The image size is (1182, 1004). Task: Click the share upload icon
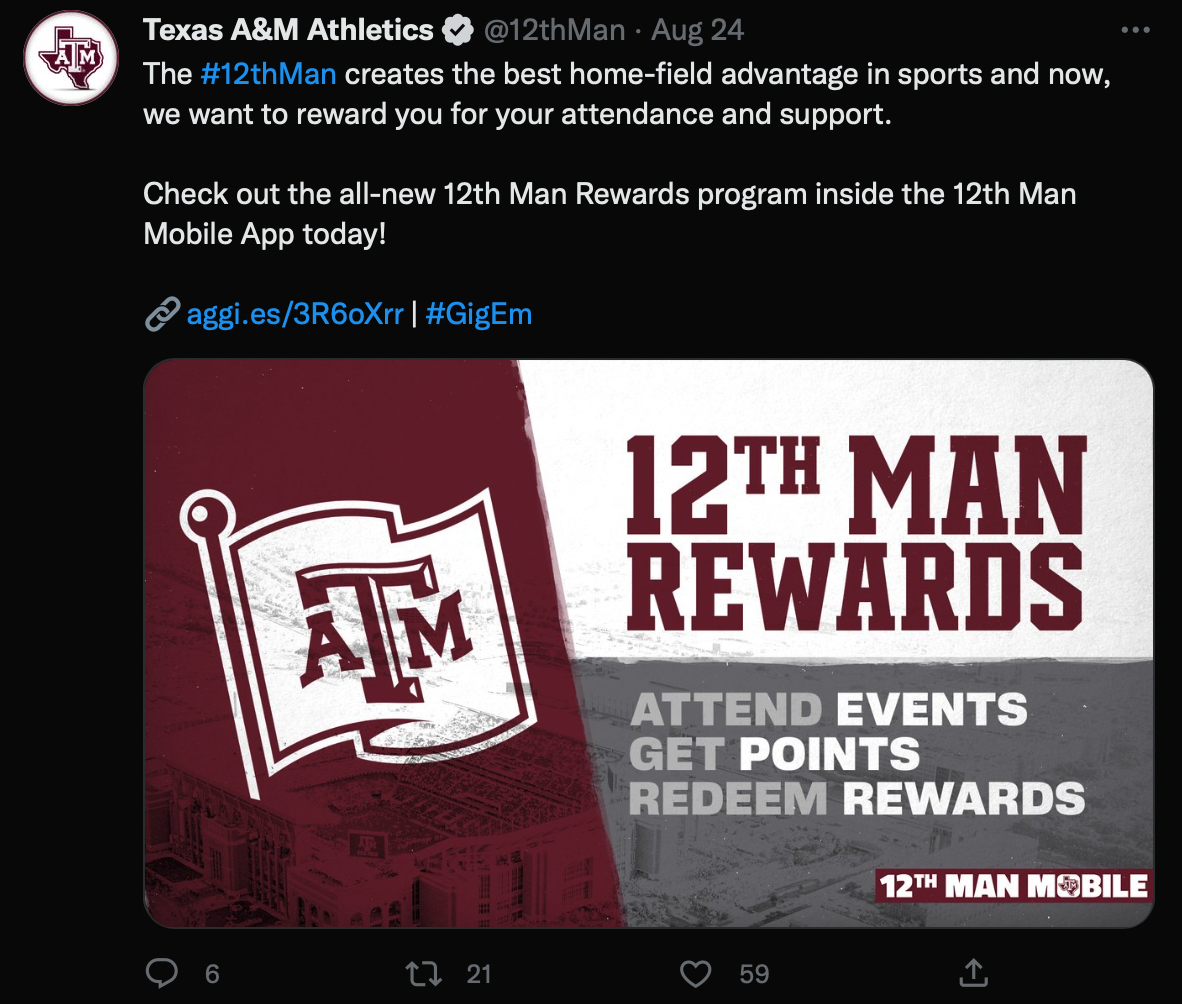[973, 973]
